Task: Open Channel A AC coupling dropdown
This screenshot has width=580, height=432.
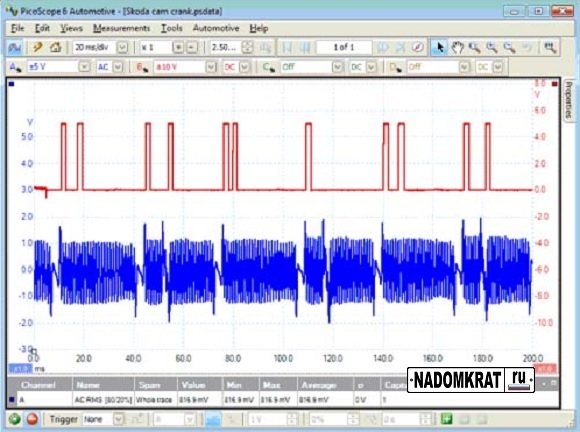Action: coord(118,67)
